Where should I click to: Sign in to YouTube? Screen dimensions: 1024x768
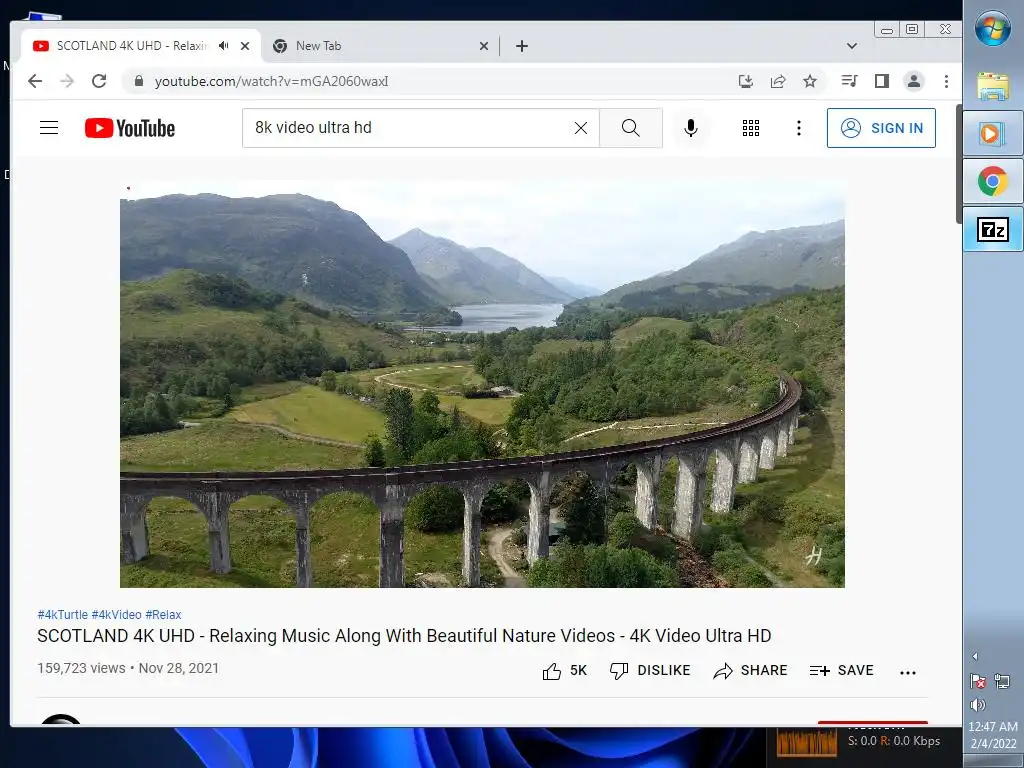[881, 128]
